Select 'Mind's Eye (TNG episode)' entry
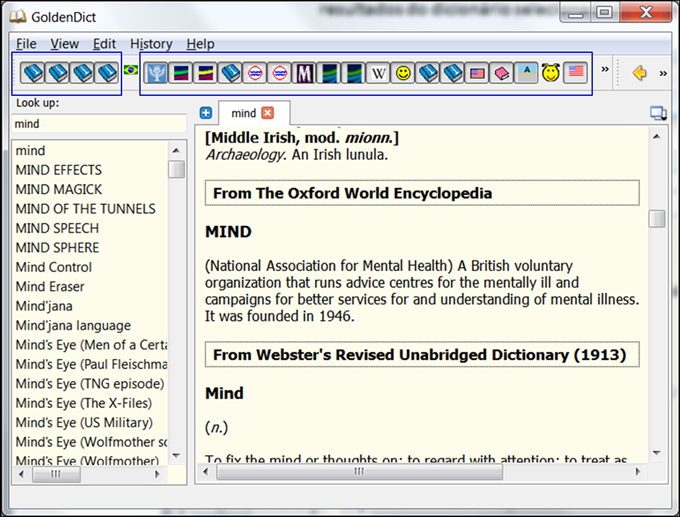Image resolution: width=680 pixels, height=517 pixels. 90,384
